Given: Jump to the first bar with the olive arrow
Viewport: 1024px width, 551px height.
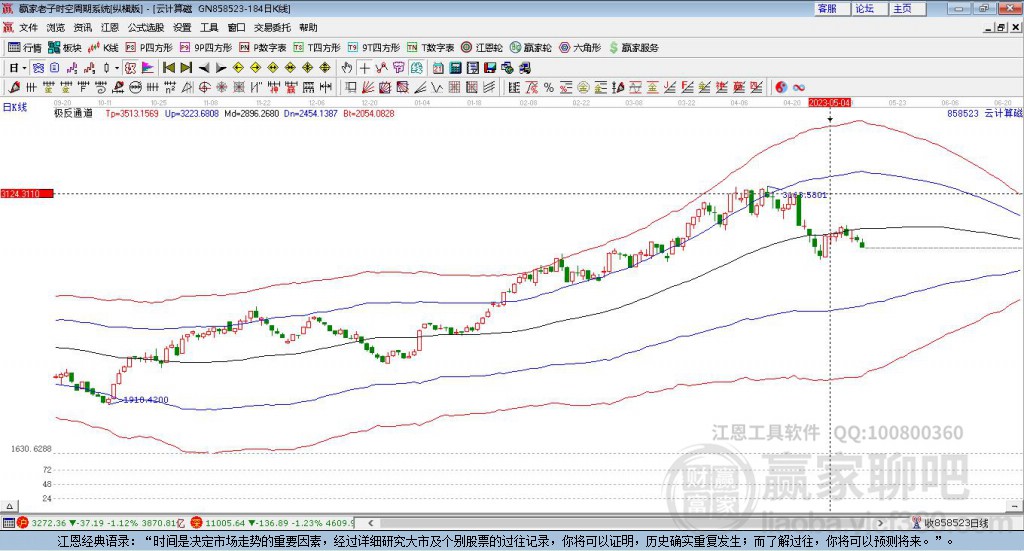Looking at the screenshot, I should (168, 68).
